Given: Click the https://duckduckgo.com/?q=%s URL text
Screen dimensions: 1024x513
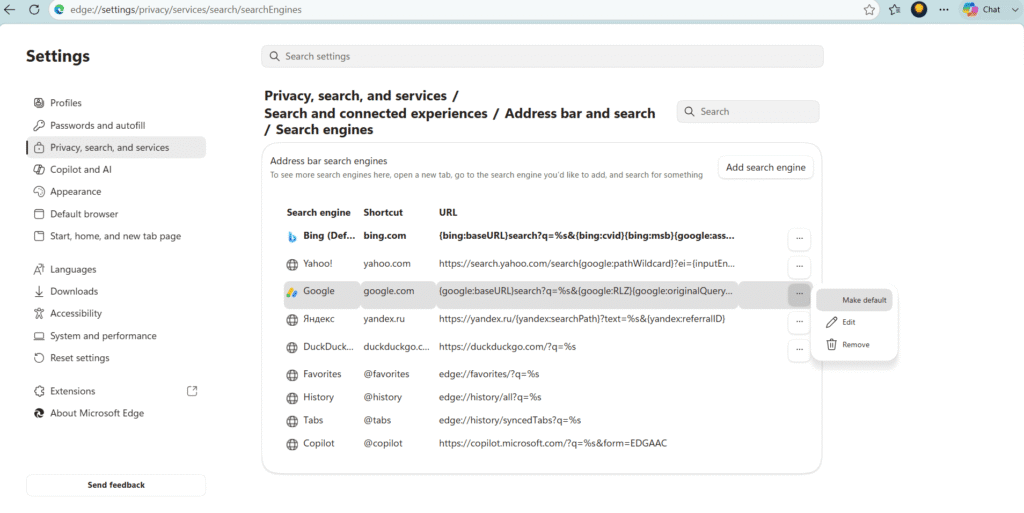Looking at the screenshot, I should click(507, 347).
